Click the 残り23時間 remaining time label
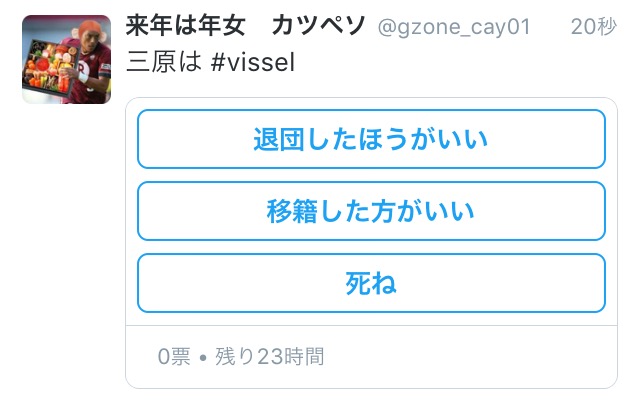The width and height of the screenshot is (640, 404). pos(270,357)
